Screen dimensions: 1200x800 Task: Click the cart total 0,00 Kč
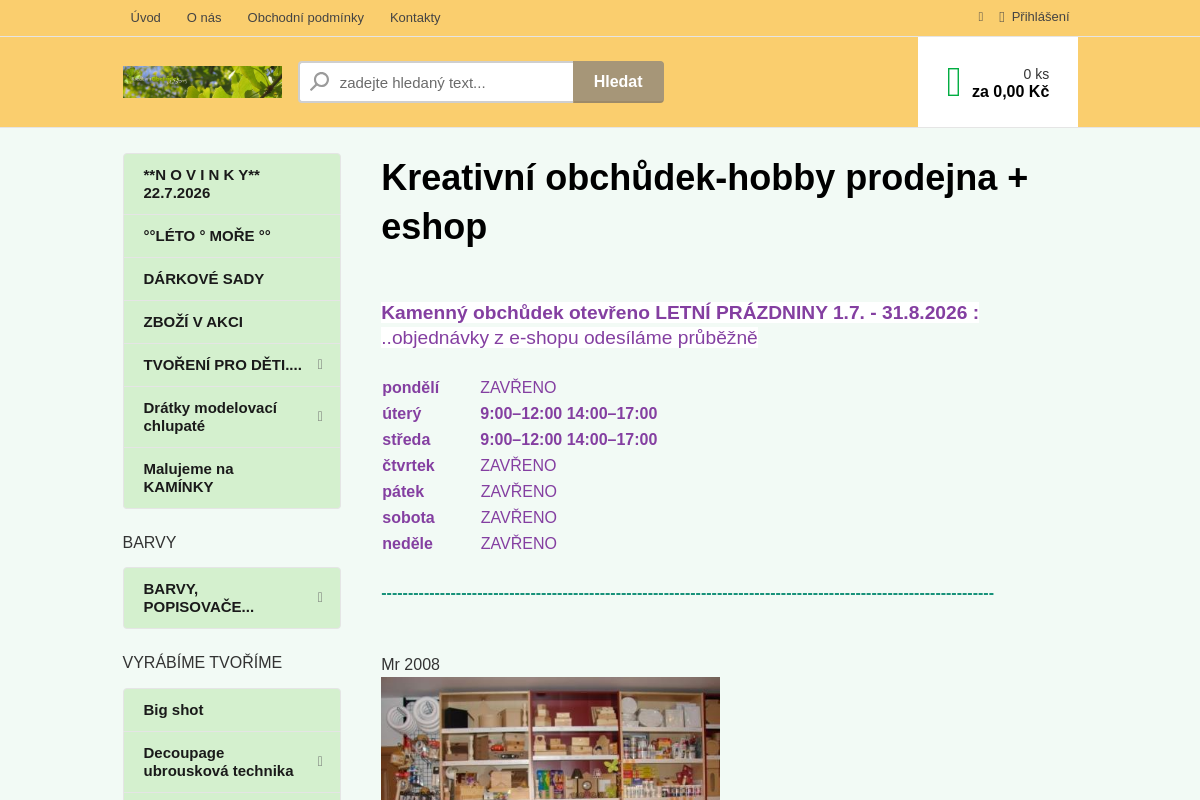(x=1010, y=92)
